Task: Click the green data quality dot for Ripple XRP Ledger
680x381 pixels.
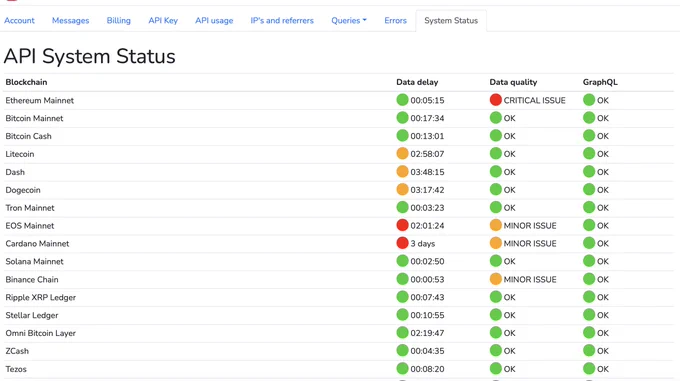Action: (x=495, y=297)
